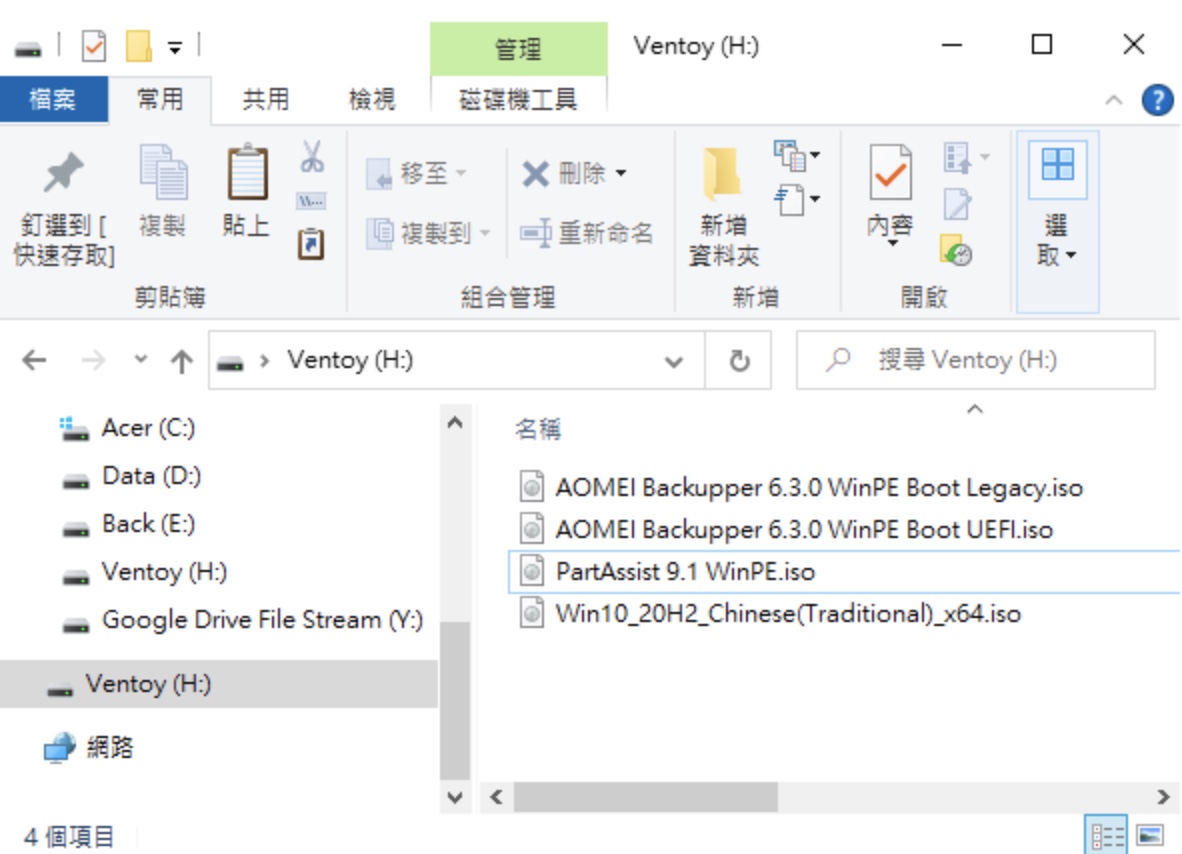Select indented Ventoy (H:) under This PC
Image resolution: width=1182 pixels, height=854 pixels.
164,572
